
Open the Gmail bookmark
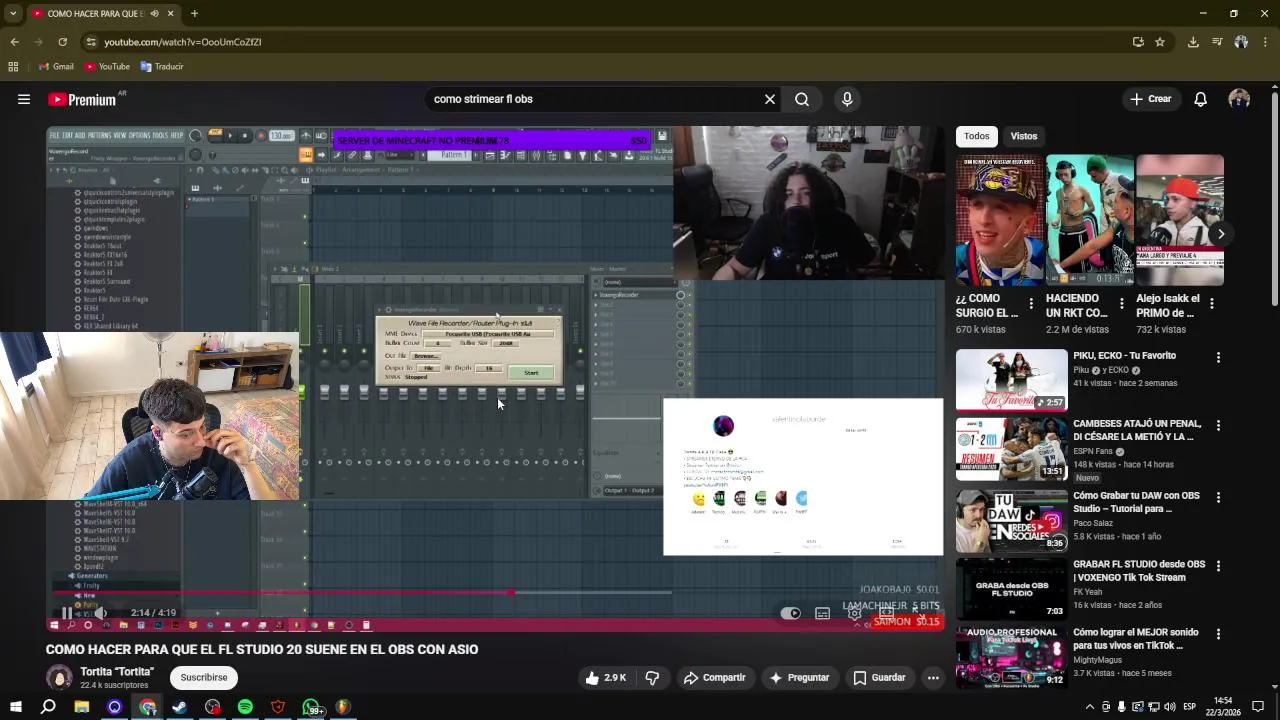pyautogui.click(x=55, y=67)
